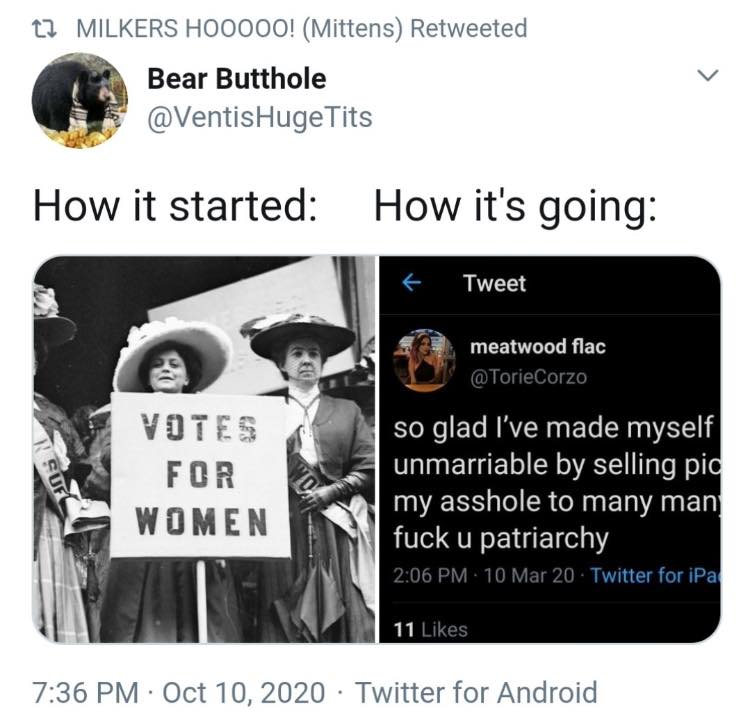This screenshot has height=718, width=750.
Task: Click the Twitter for iPad source link
Action: click(655, 575)
